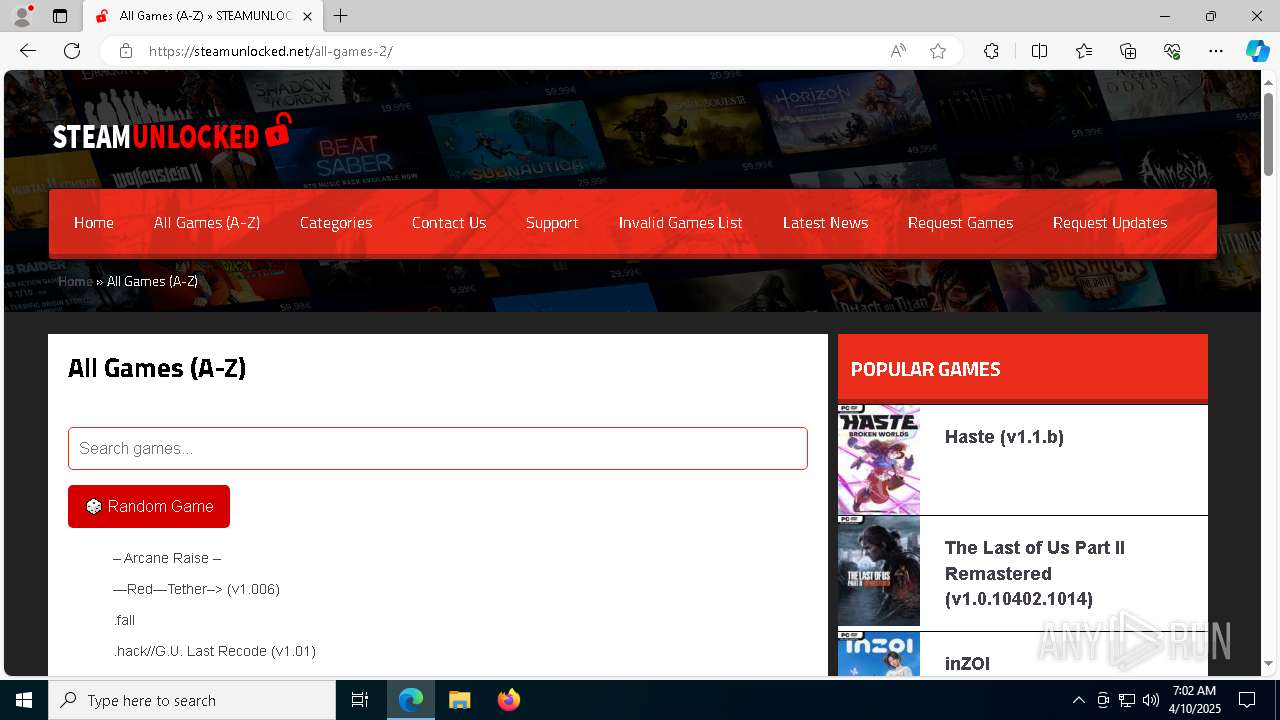The width and height of the screenshot is (1280, 720).
Task: Open Invalid Games List menu item
Action: pyautogui.click(x=681, y=223)
